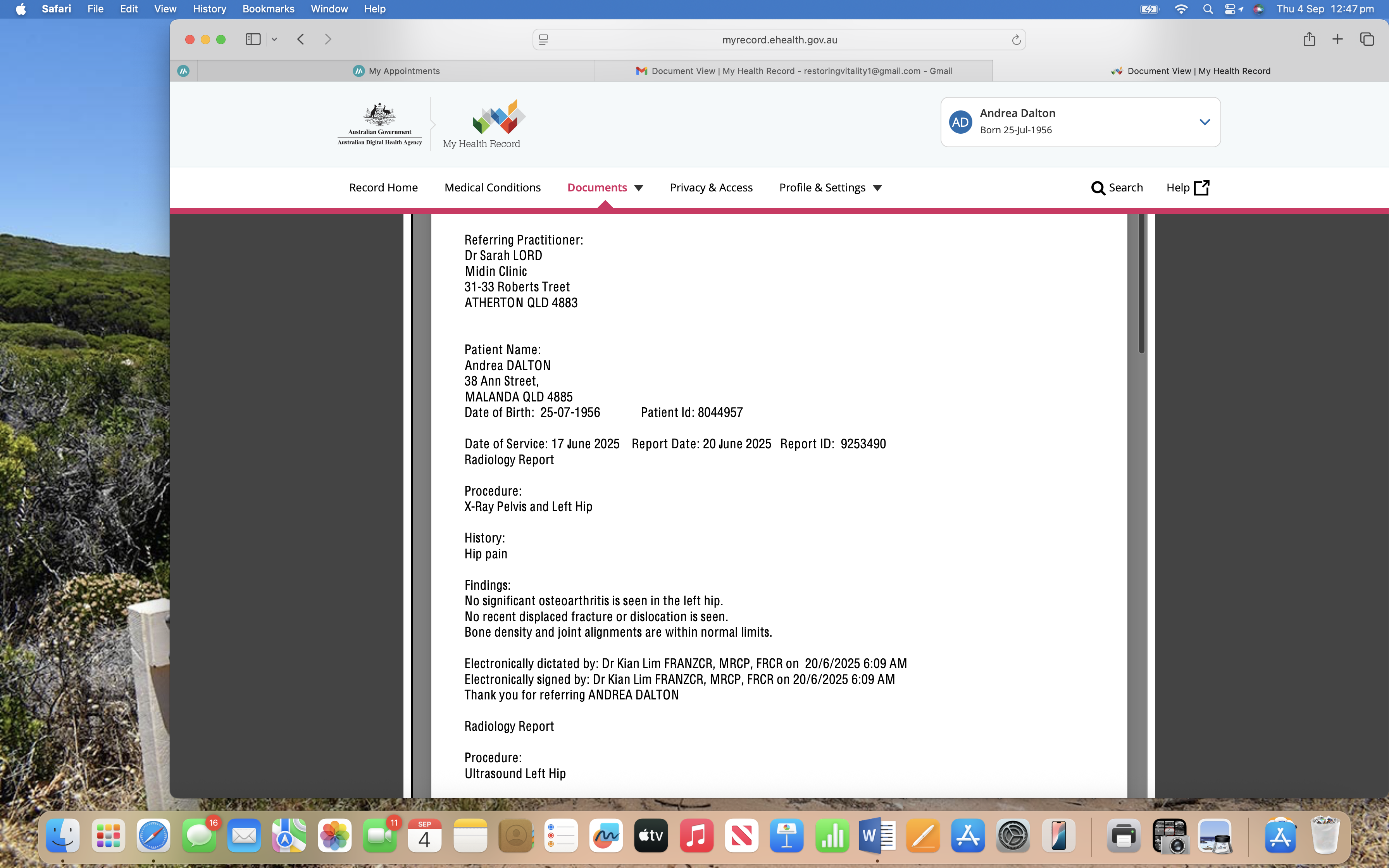Open sidebar options chevron in Safari toolbar

[274, 39]
